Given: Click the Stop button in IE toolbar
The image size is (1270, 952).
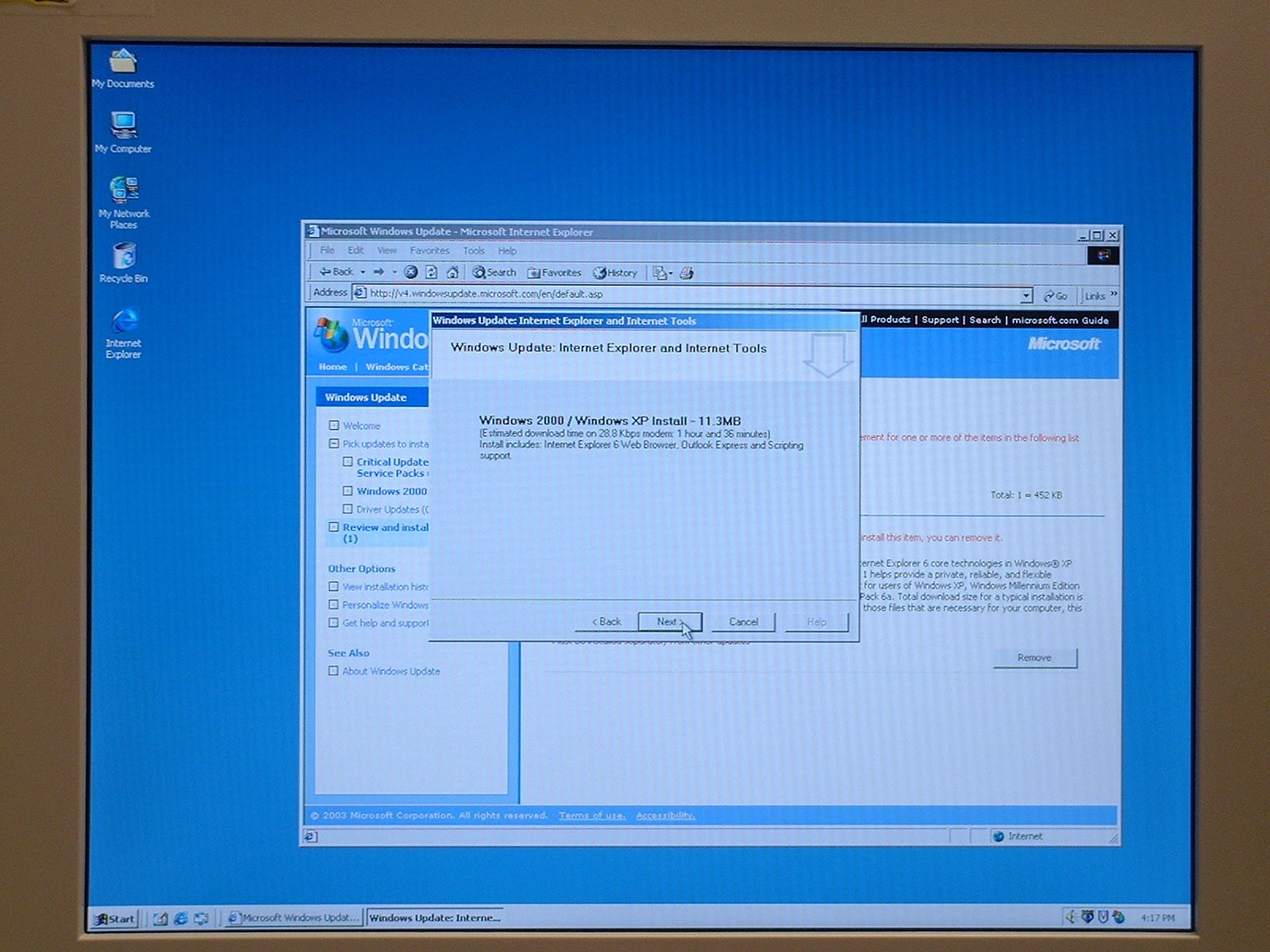Looking at the screenshot, I should tap(410, 272).
